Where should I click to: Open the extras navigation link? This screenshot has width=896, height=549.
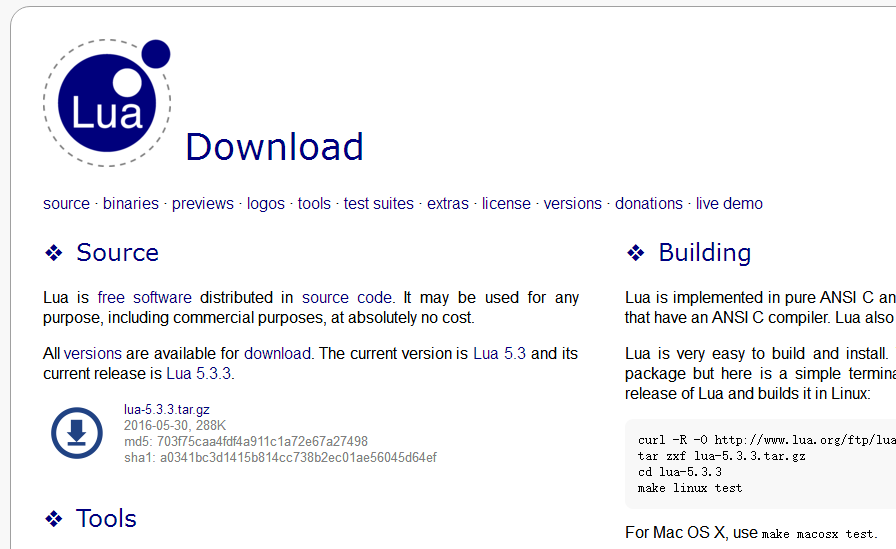tap(448, 203)
